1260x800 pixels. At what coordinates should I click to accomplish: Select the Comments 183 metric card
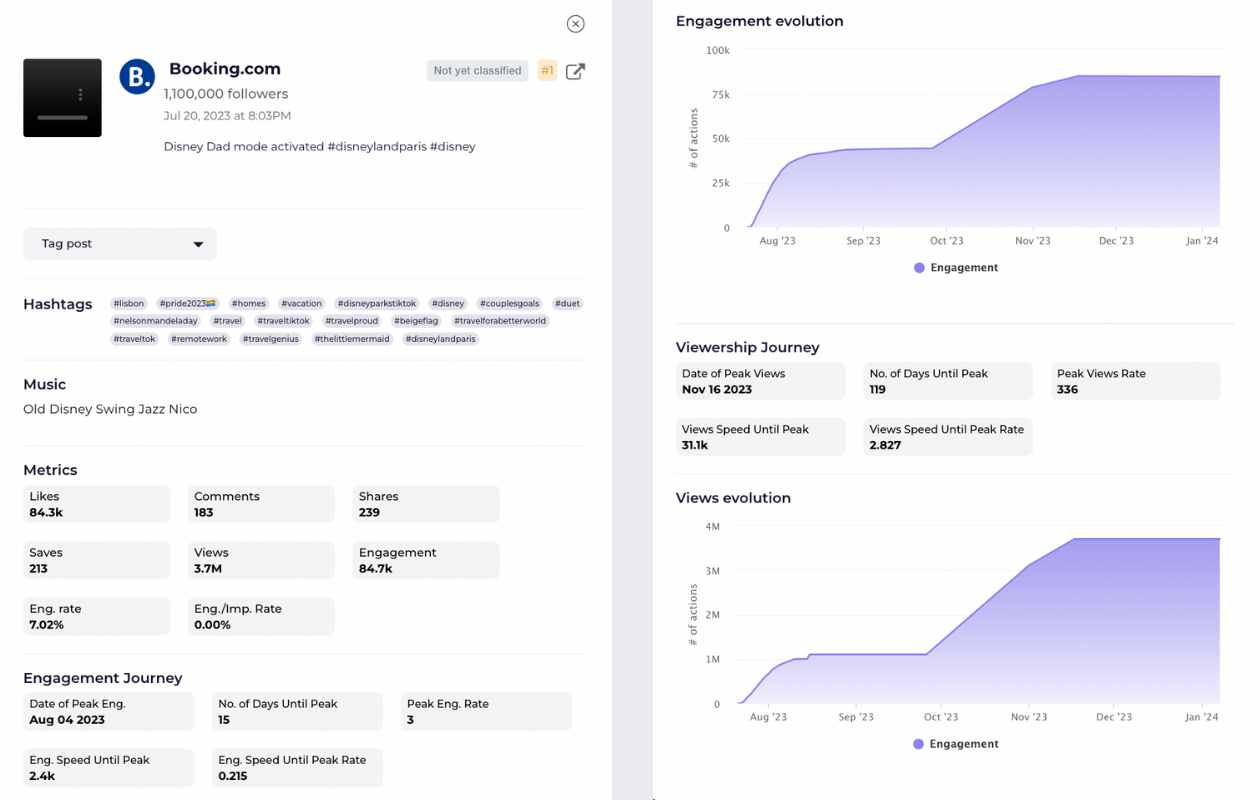[x=261, y=504]
